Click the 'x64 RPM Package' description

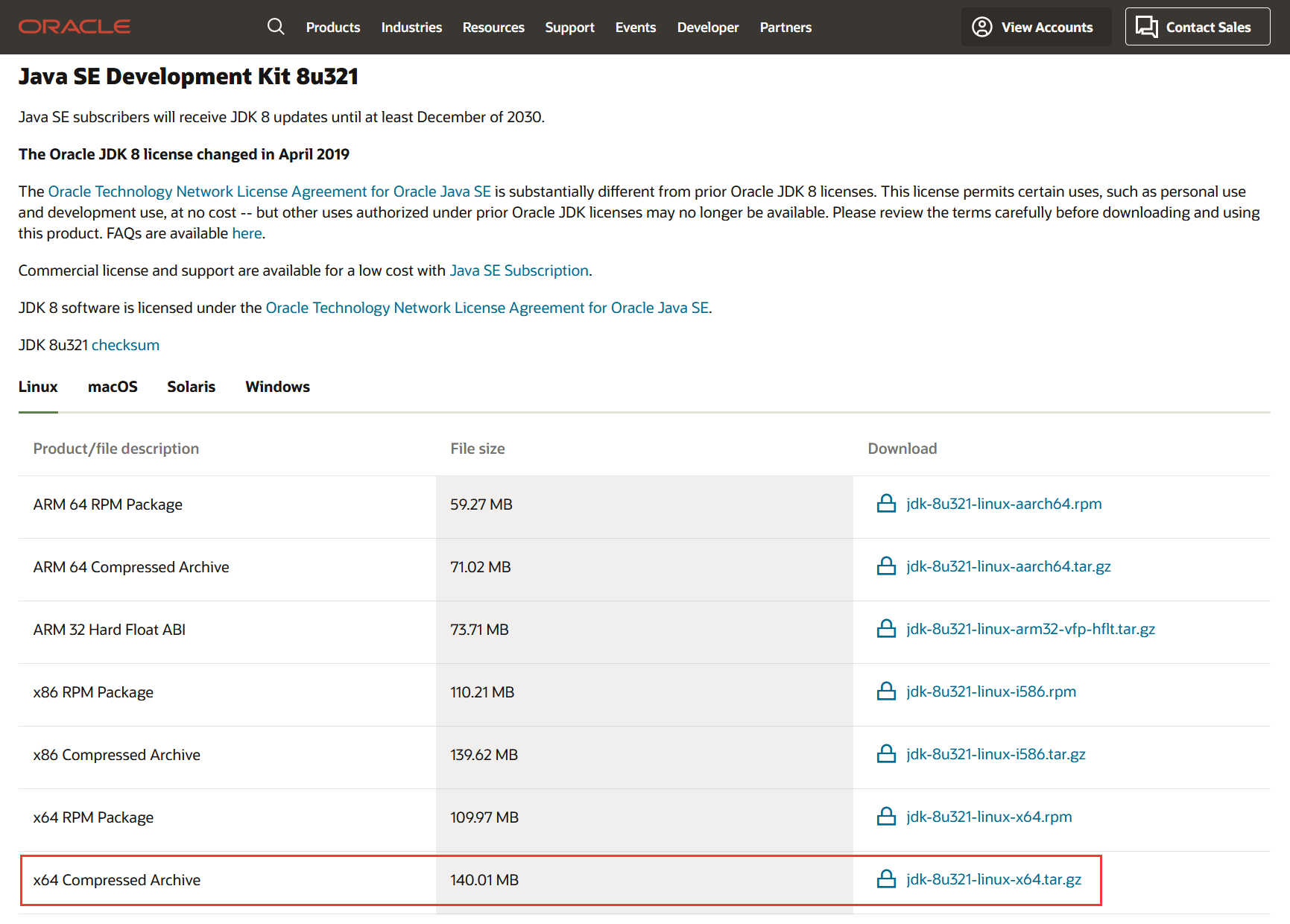coord(93,817)
